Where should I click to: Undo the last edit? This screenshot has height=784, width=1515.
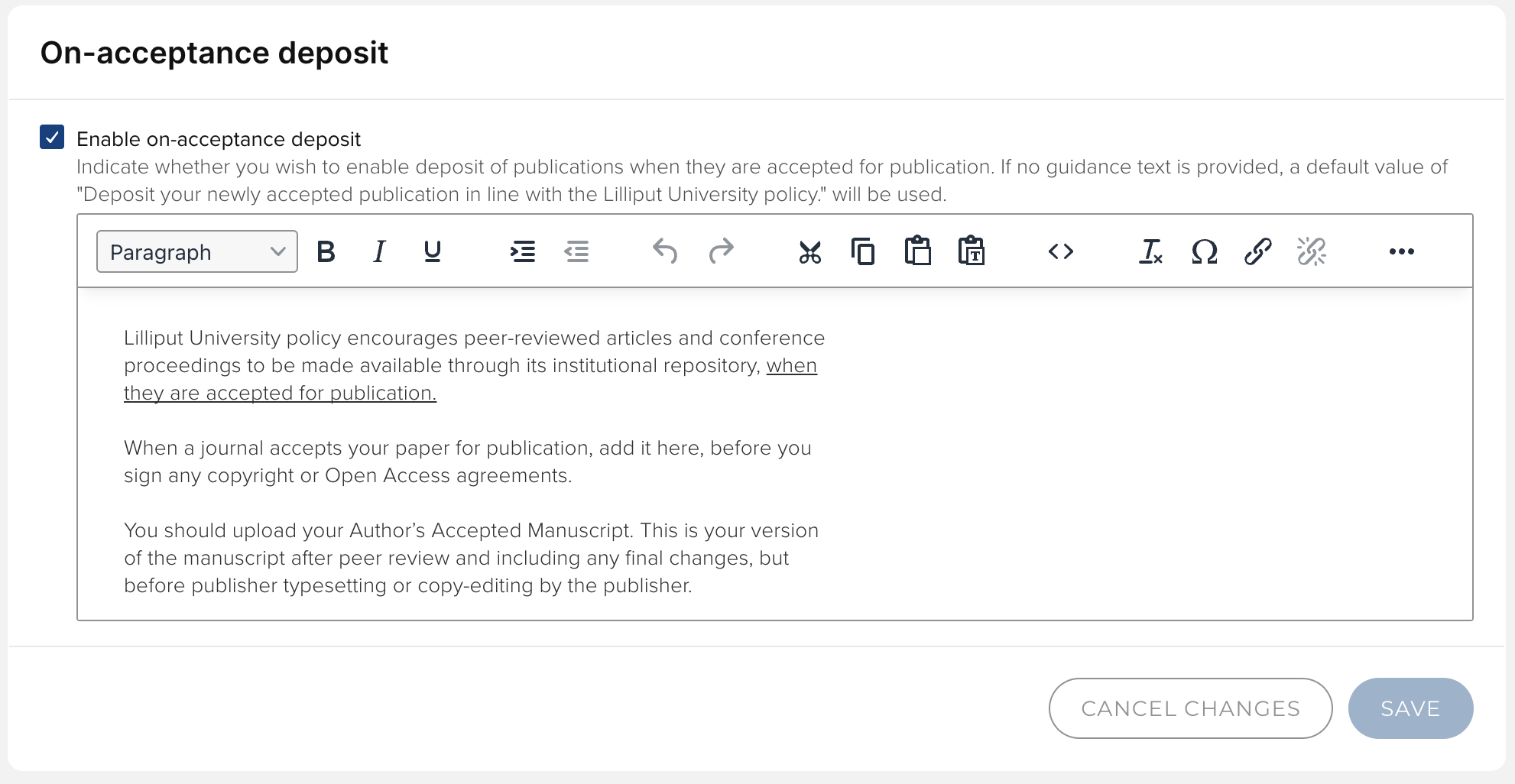pyautogui.click(x=665, y=251)
